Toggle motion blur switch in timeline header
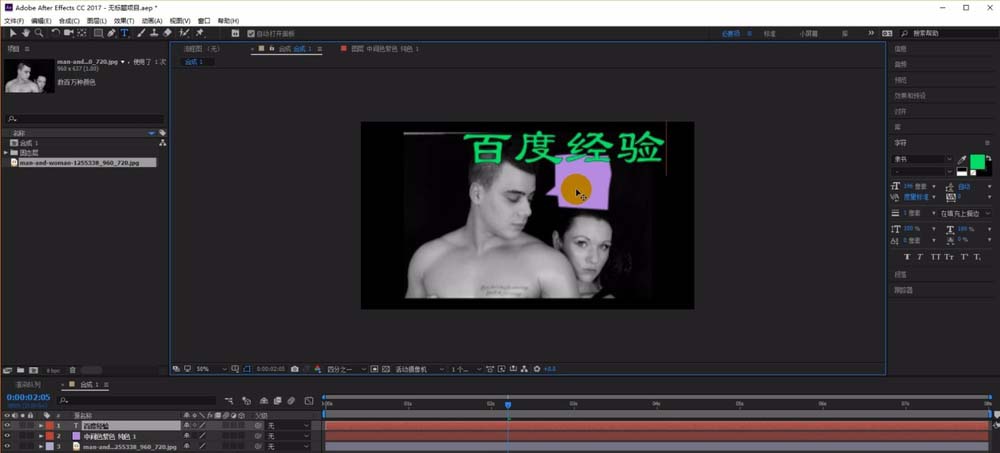The width and height of the screenshot is (1000, 453). tap(291, 401)
